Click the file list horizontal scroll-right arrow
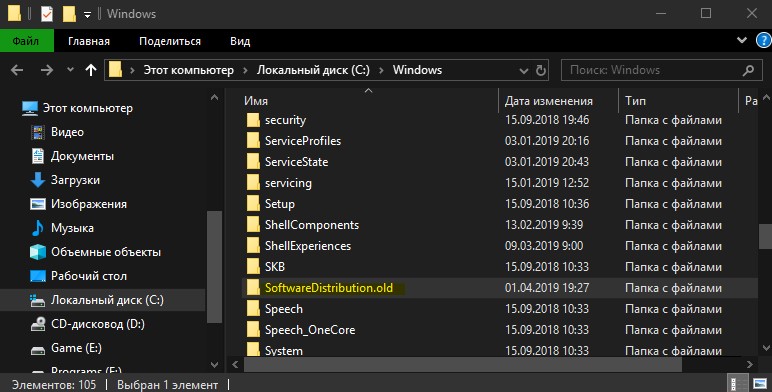 coord(750,365)
